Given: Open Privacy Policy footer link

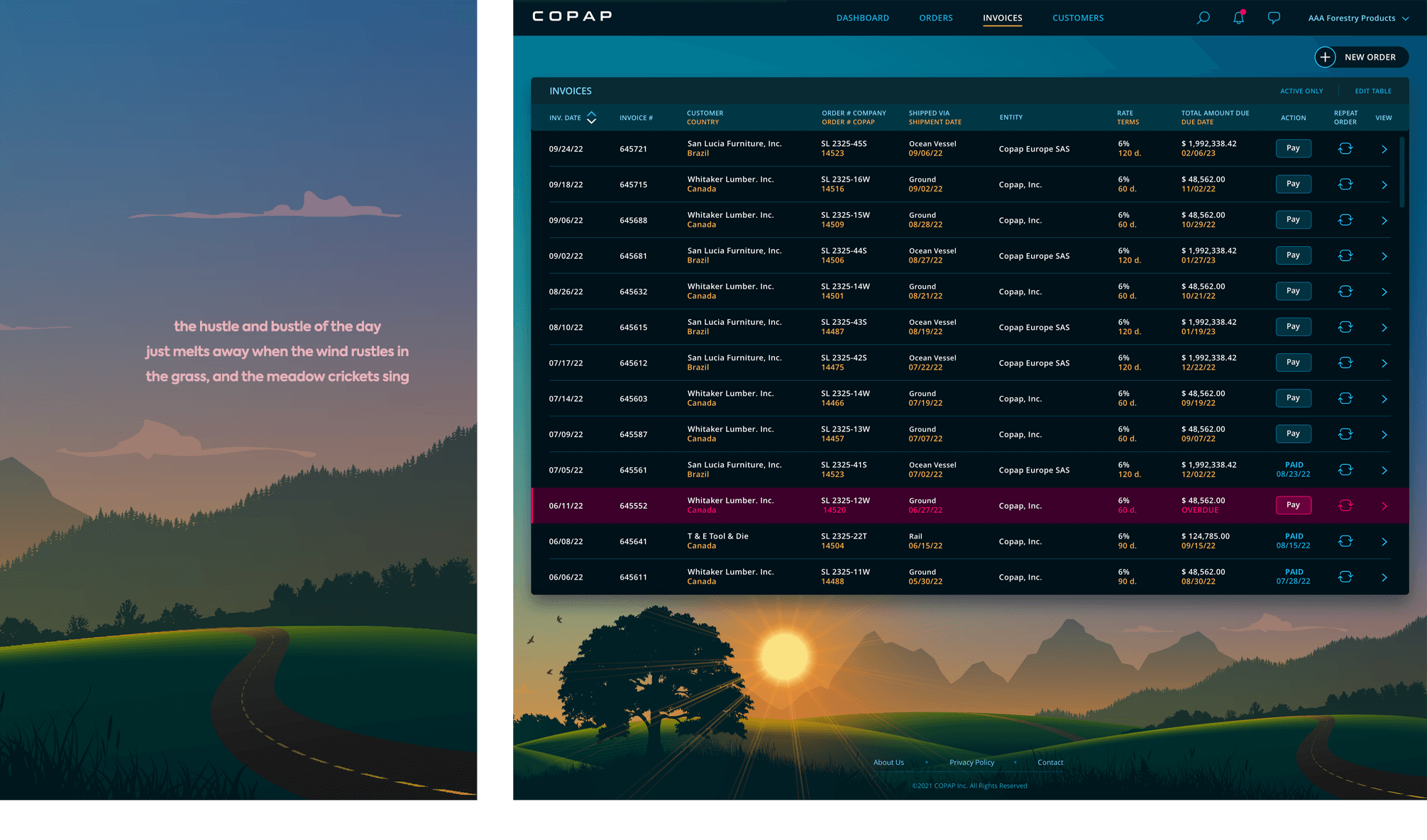Looking at the screenshot, I should [971, 762].
